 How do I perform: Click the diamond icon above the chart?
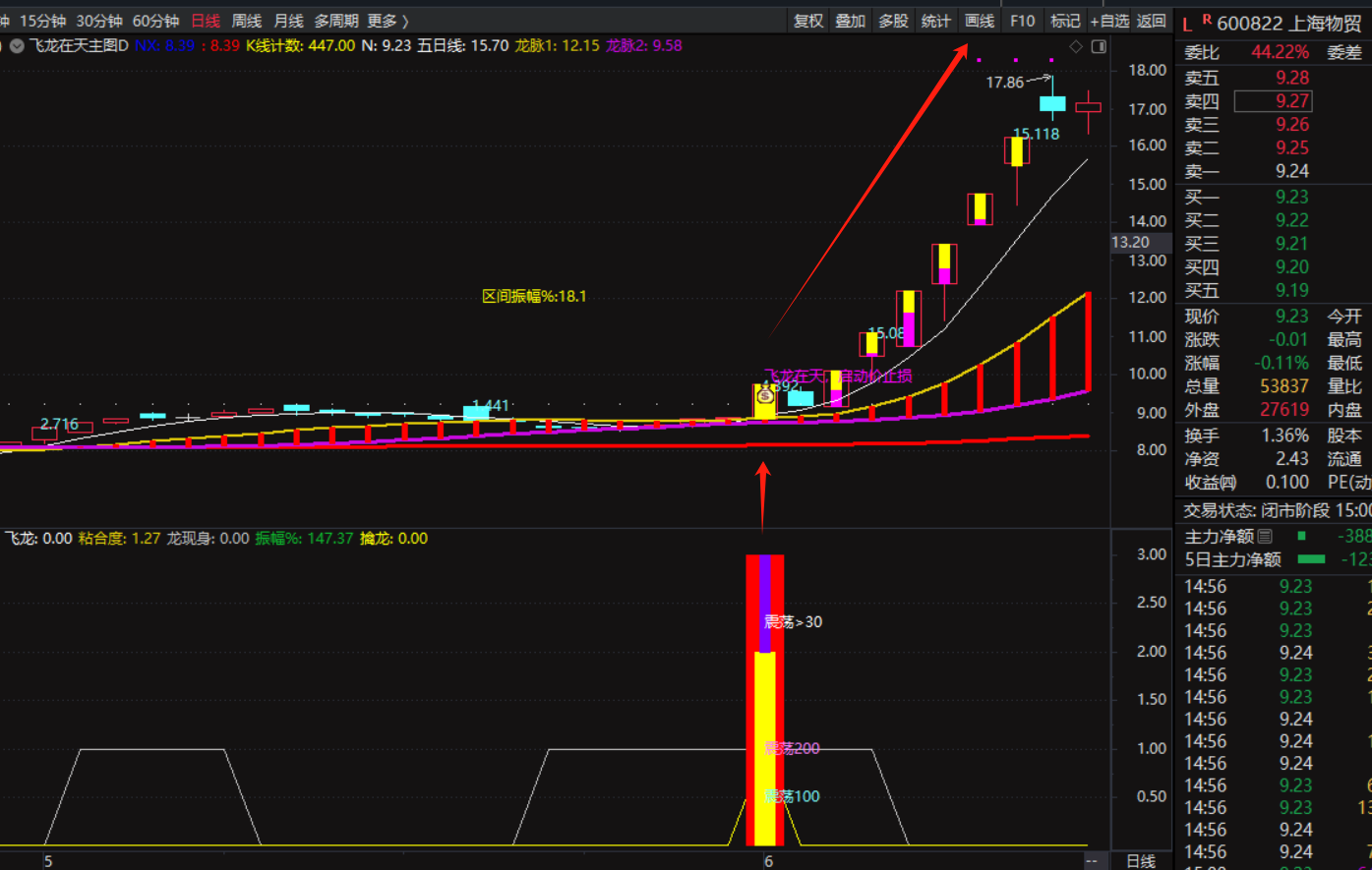[1076, 46]
